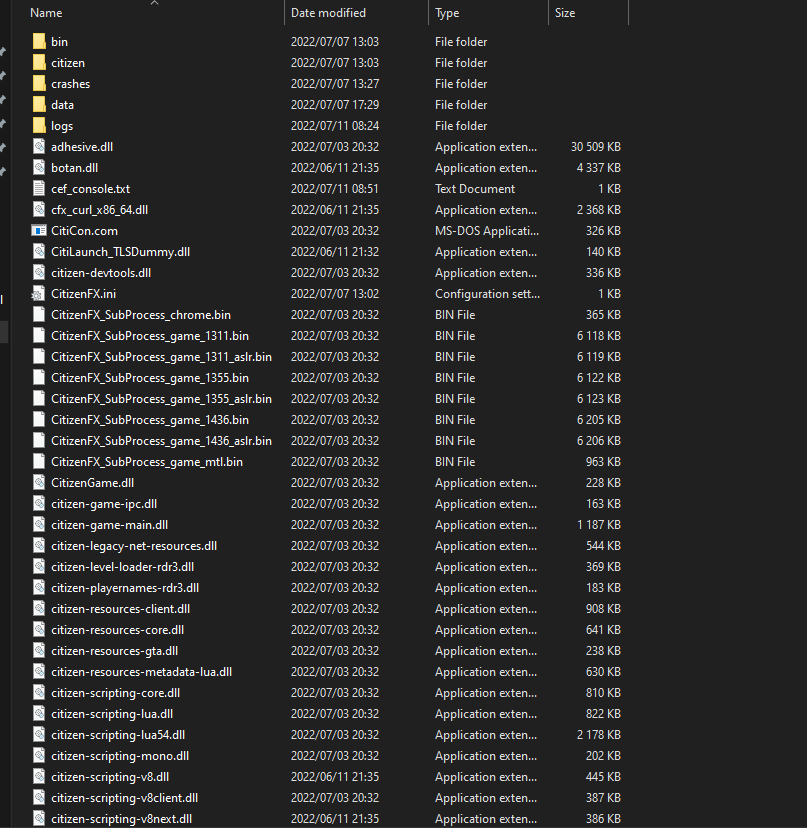Click the cef_console.txt text document icon

point(39,189)
